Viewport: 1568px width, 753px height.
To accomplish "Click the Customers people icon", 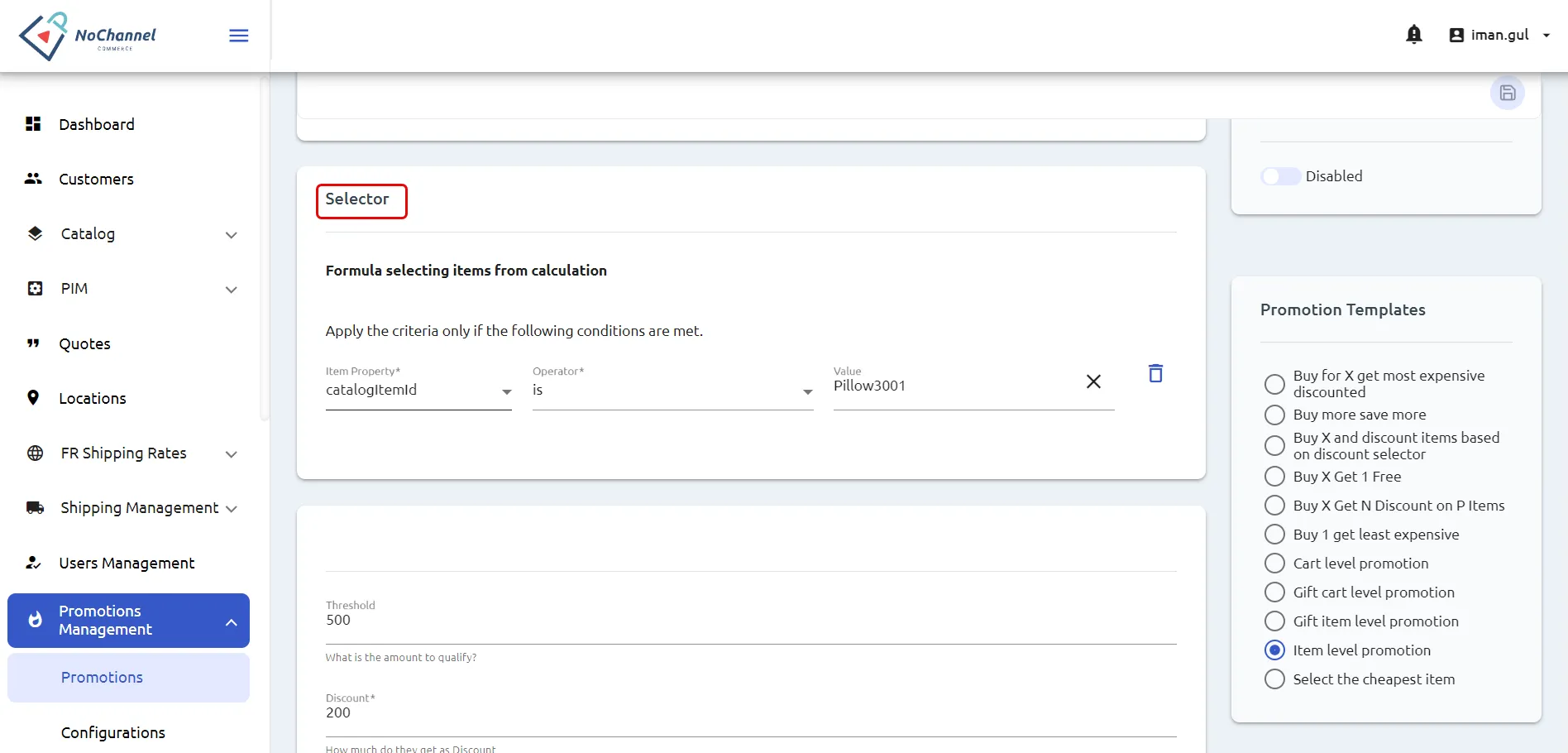I will coord(33,179).
